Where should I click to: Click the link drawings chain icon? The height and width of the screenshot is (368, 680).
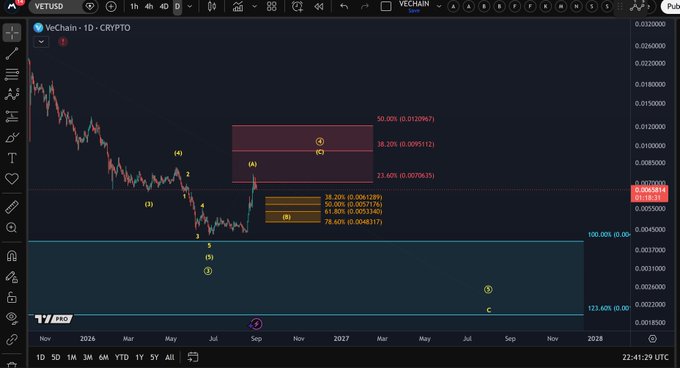[x=12, y=339]
